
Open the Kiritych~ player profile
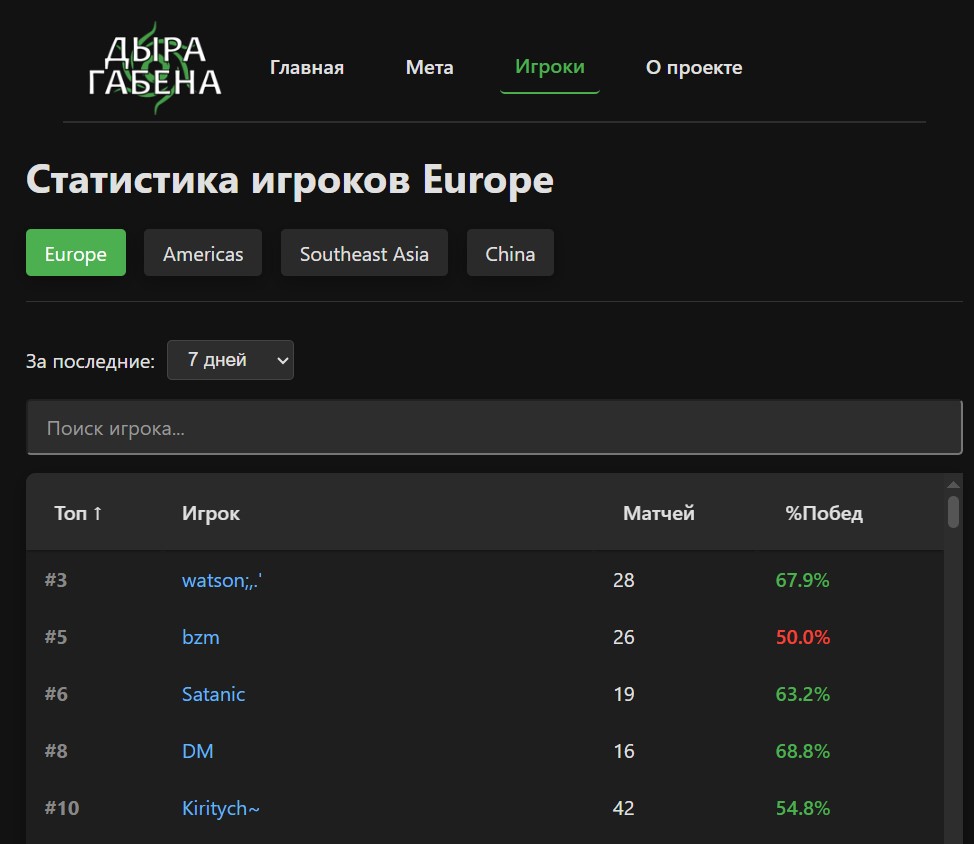pyautogui.click(x=220, y=808)
